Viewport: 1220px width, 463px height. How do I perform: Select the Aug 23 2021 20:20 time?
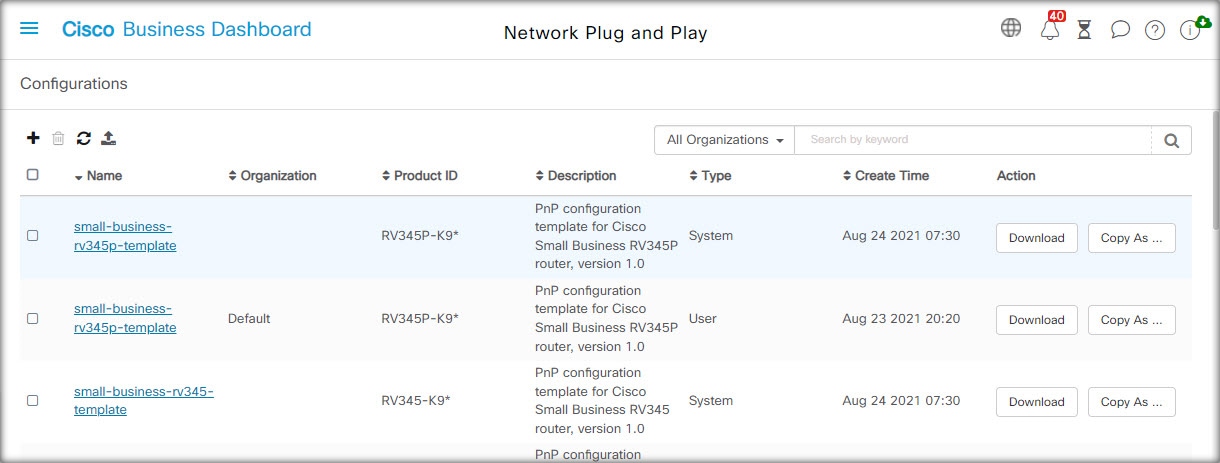[x=901, y=319]
